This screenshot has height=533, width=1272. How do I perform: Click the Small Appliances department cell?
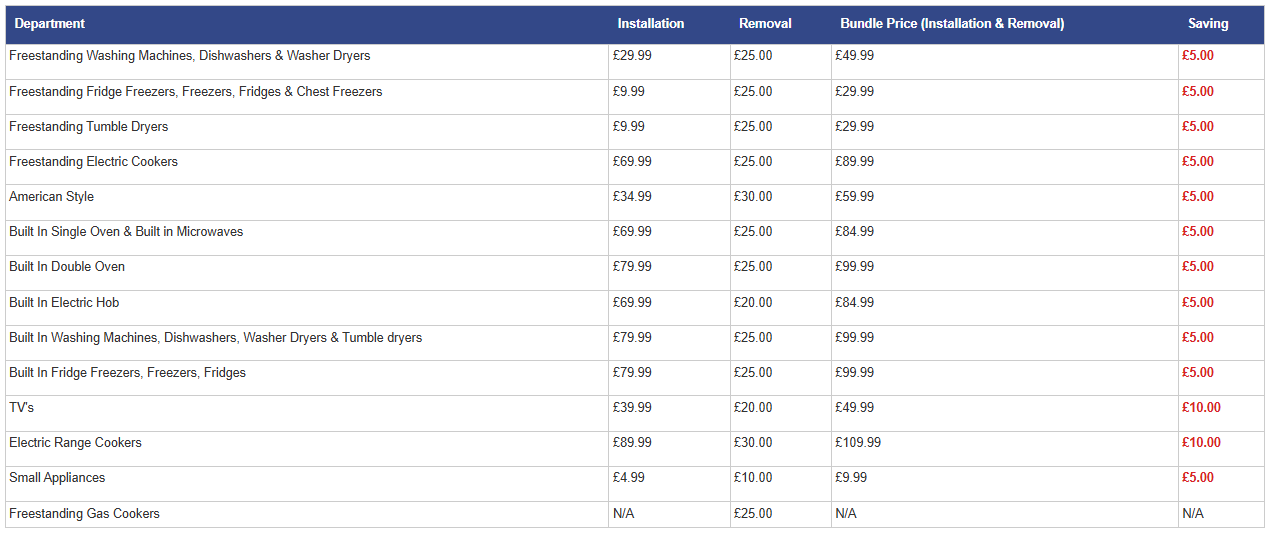[x=57, y=478]
